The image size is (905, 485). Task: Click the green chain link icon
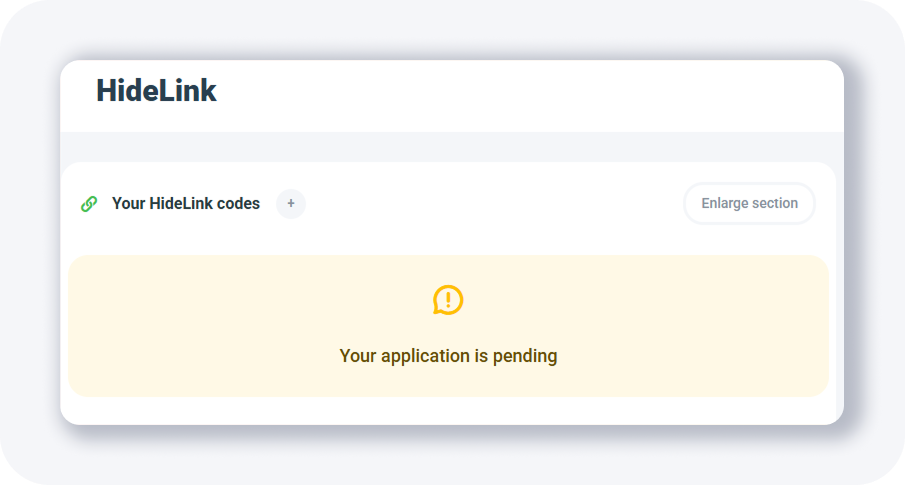tap(89, 204)
